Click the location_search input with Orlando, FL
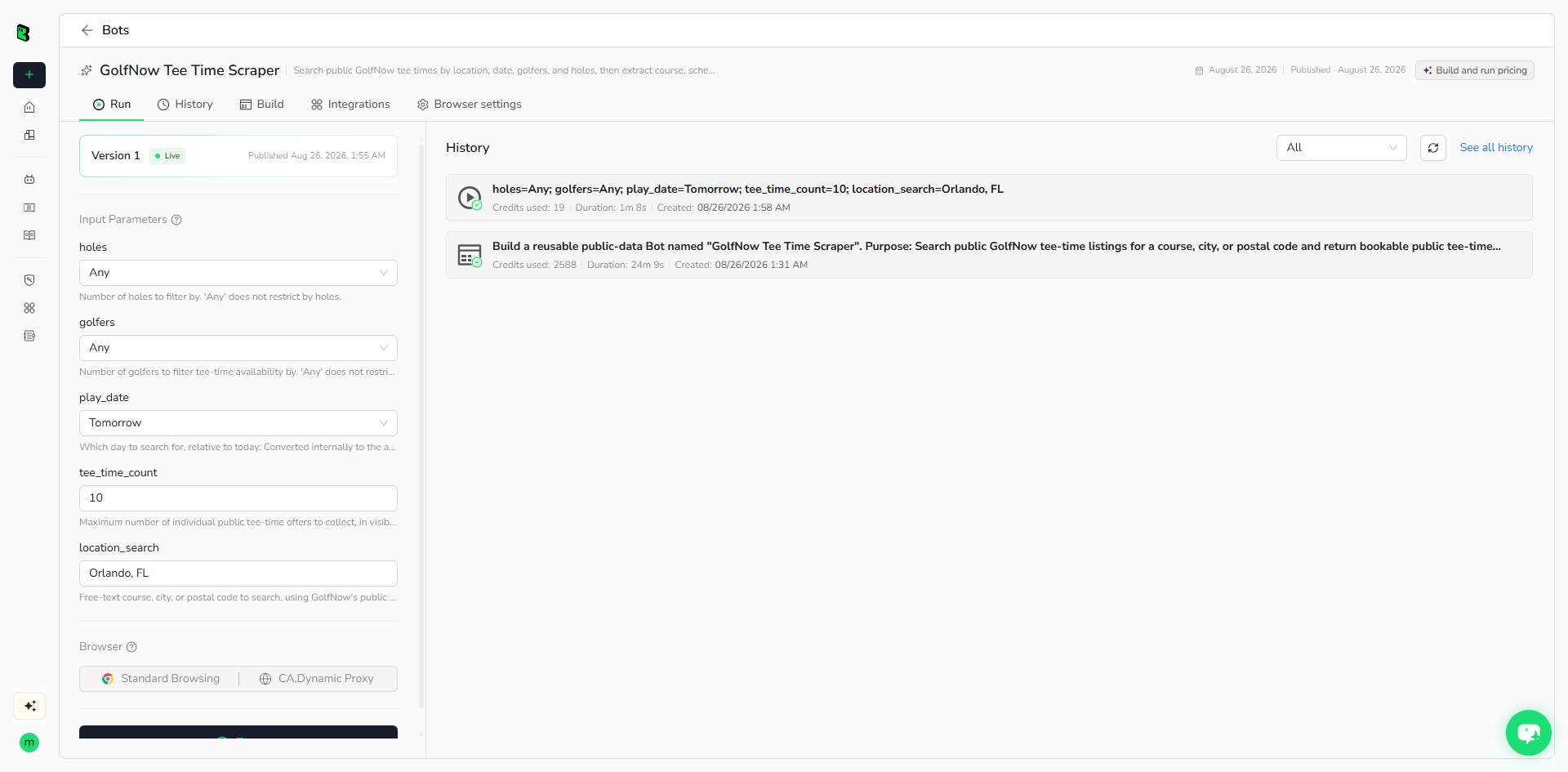The width and height of the screenshot is (1568, 772). 238,573
